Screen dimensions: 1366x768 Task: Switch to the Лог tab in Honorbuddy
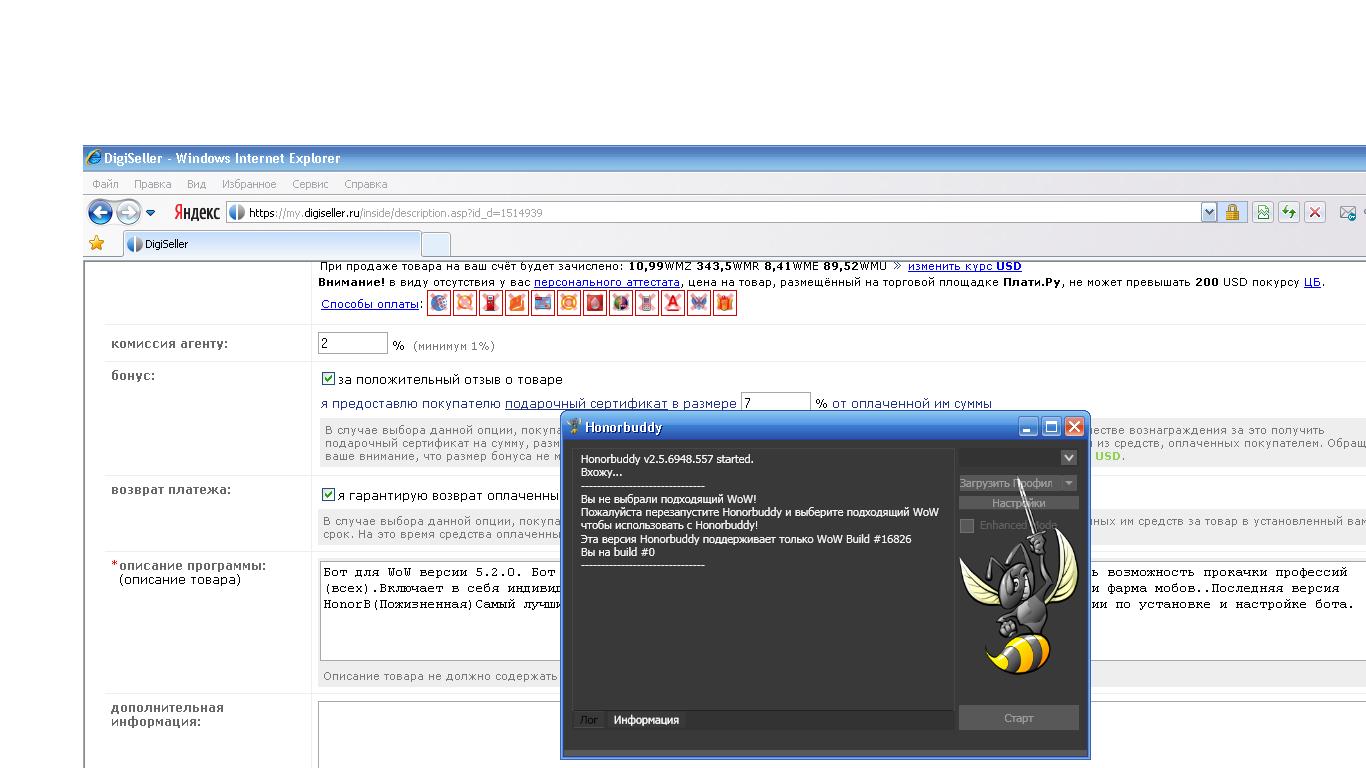(589, 720)
